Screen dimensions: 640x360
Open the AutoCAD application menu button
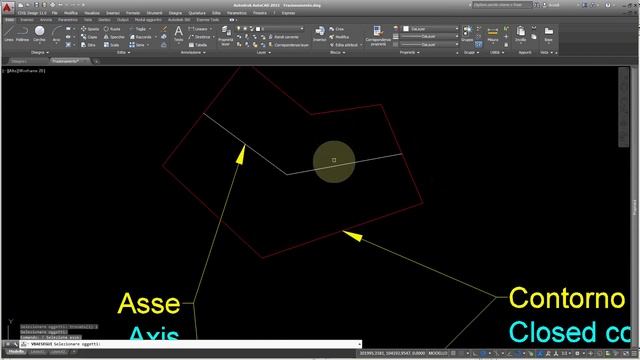tap(8, 7)
